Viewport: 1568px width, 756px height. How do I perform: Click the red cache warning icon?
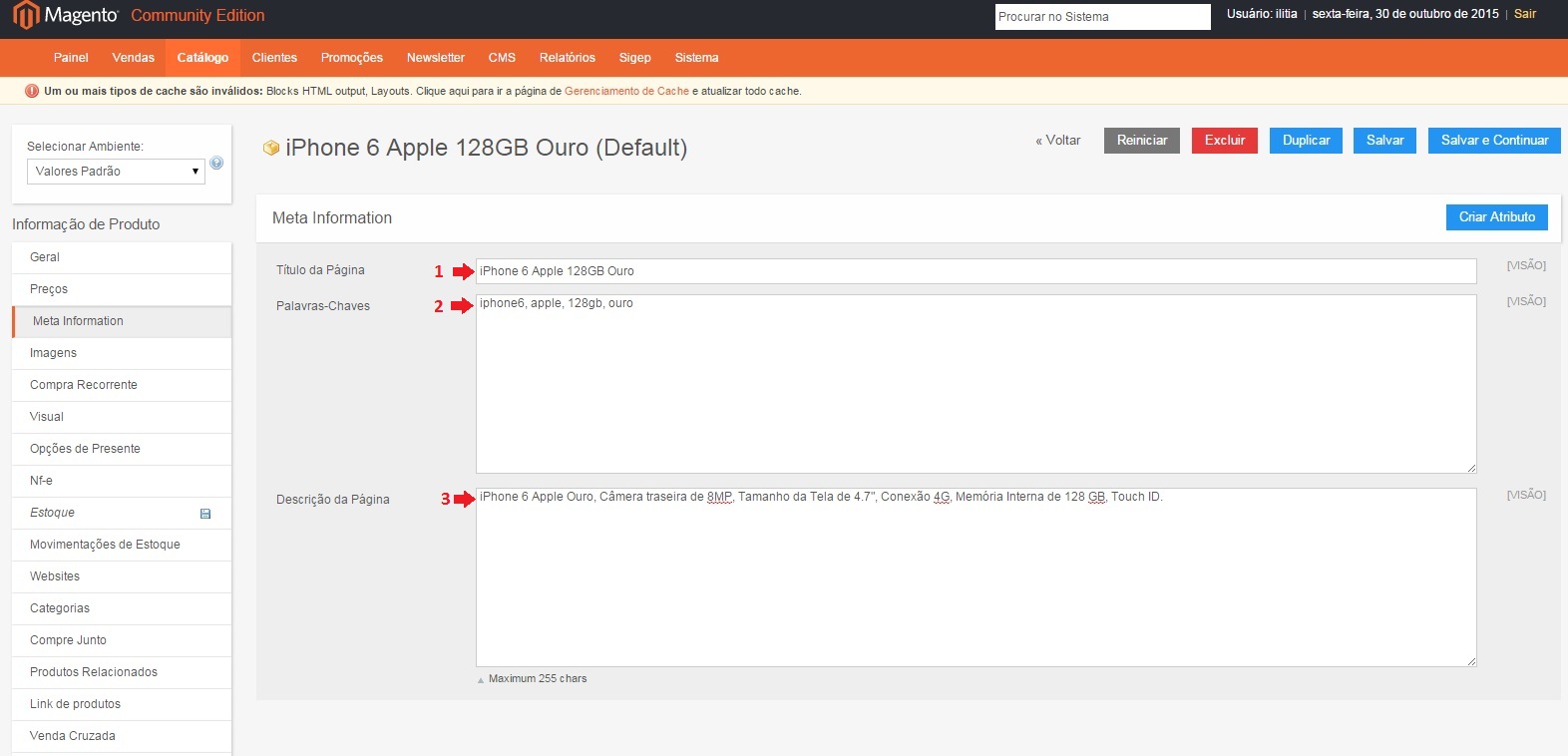coord(31,91)
